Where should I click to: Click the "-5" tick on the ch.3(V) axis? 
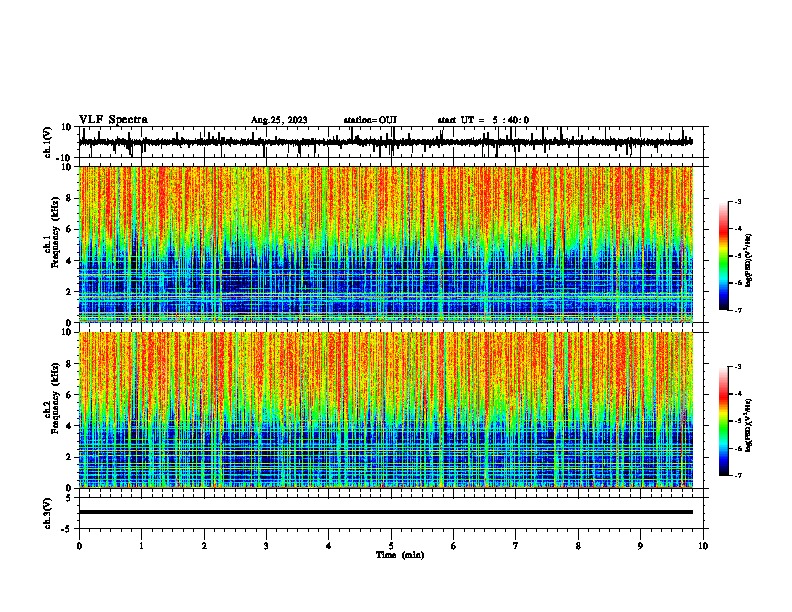point(67,529)
